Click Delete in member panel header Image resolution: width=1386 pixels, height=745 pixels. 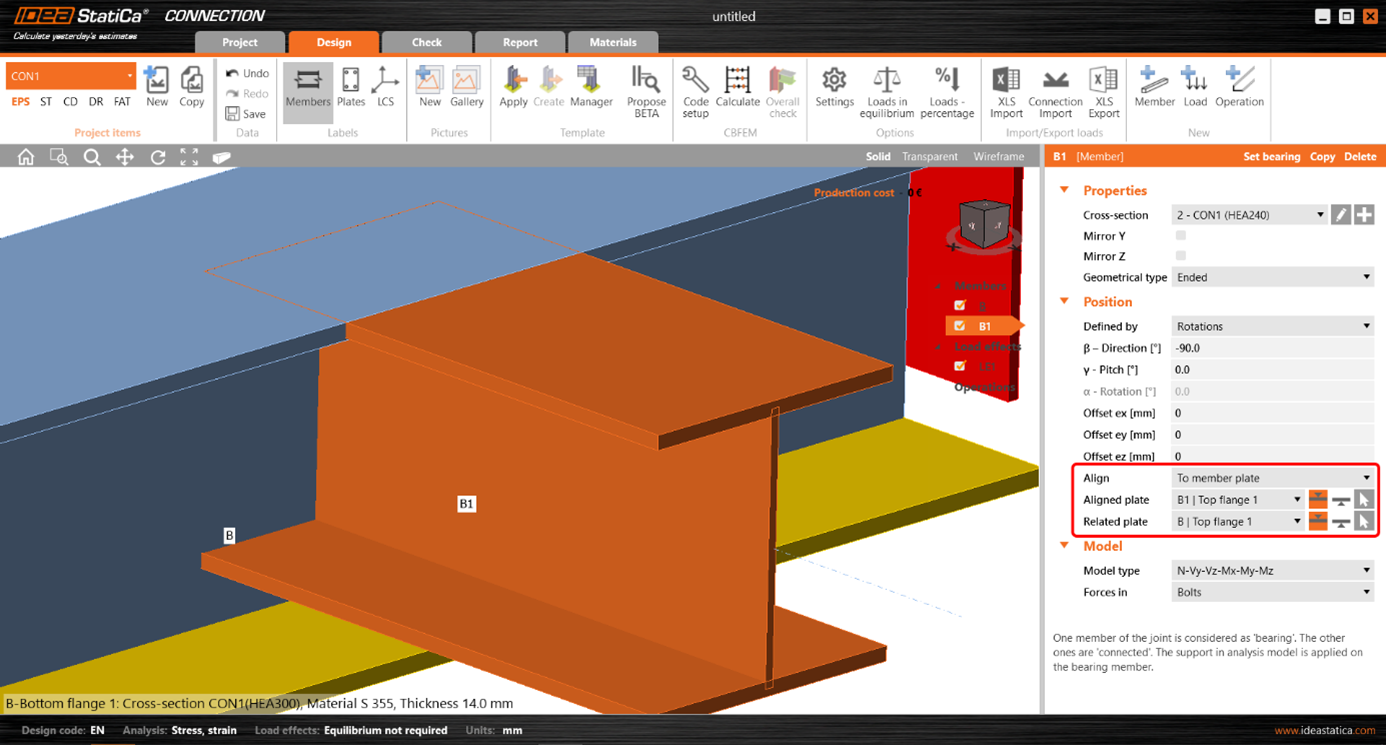coord(1360,157)
